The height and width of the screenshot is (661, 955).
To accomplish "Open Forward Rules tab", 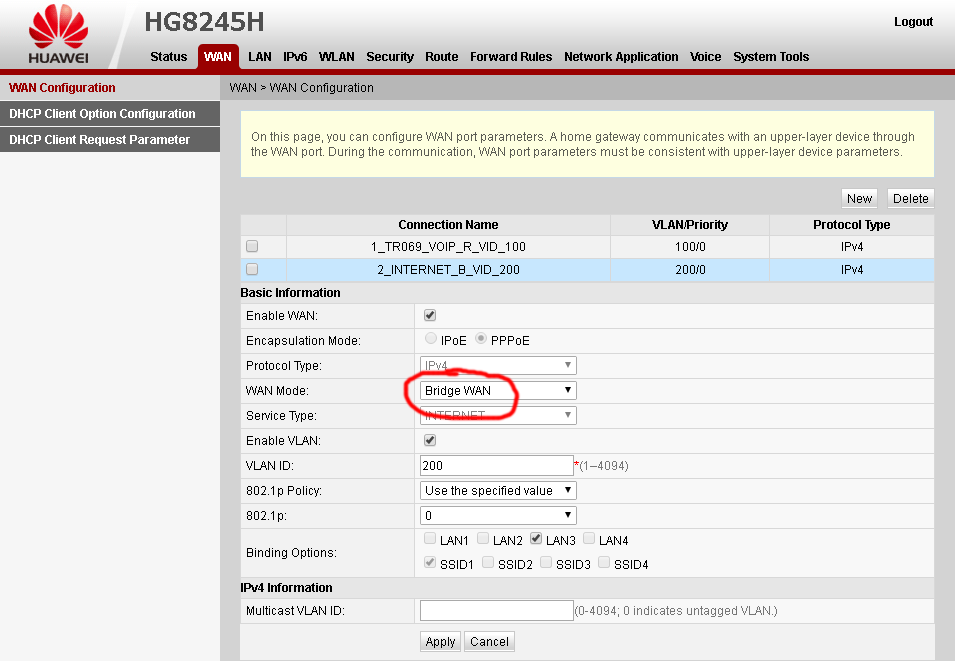I will coord(511,57).
